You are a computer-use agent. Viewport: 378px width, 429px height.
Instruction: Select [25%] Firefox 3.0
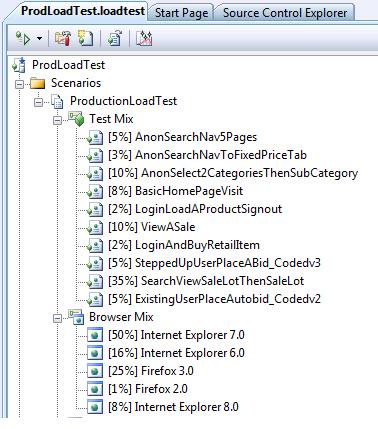(x=151, y=371)
